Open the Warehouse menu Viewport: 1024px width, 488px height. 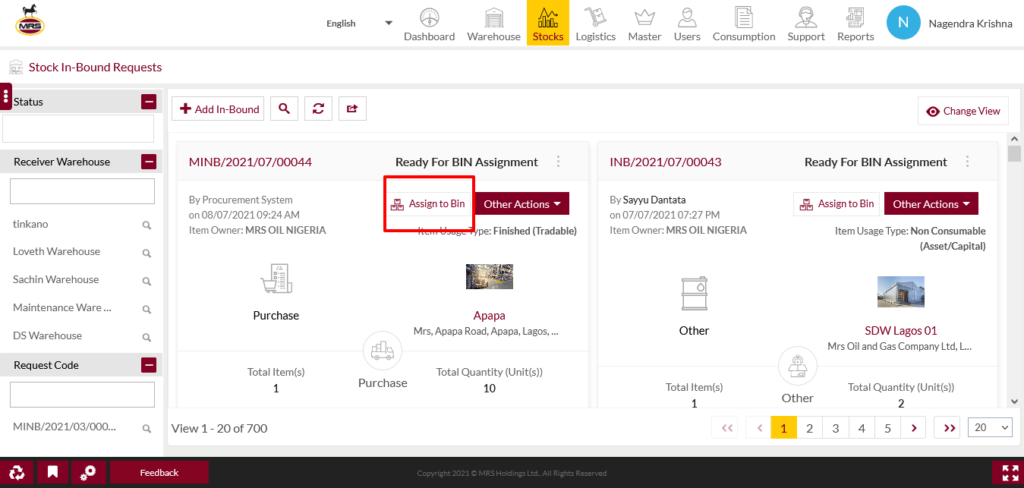[494, 24]
